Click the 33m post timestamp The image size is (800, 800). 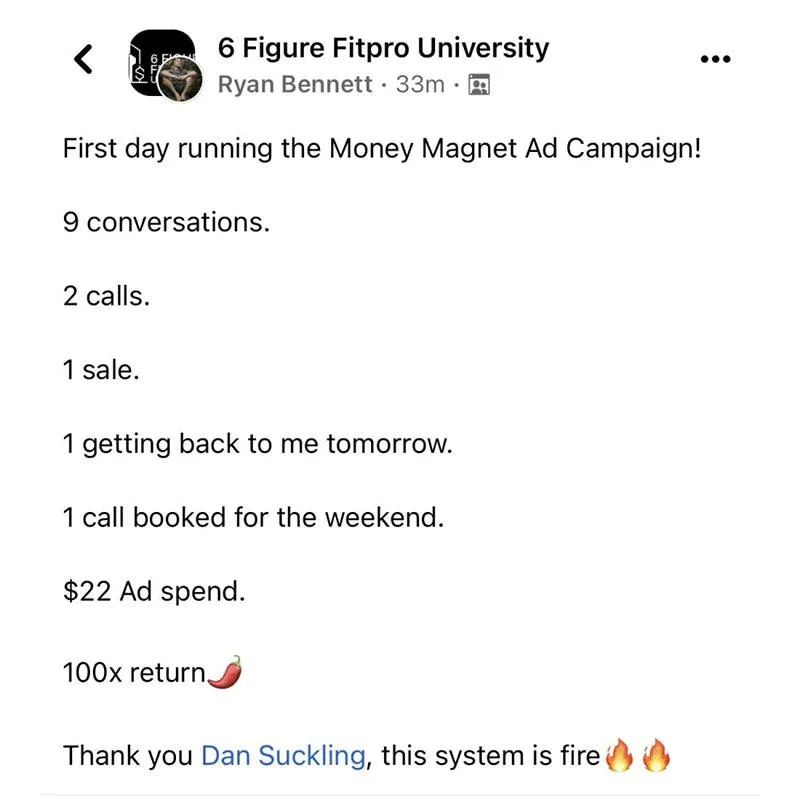point(420,84)
